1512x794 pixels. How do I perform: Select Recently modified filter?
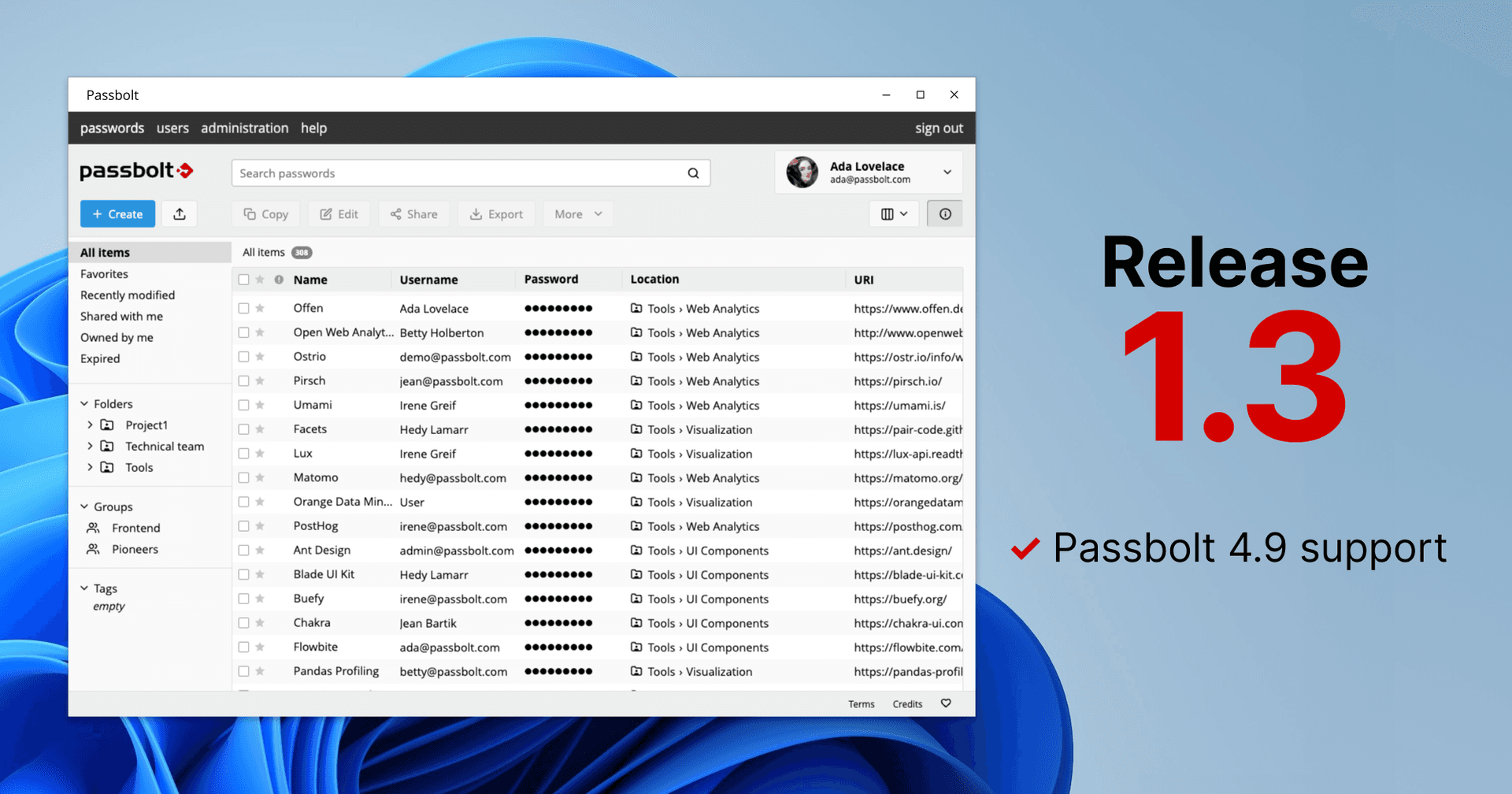(x=128, y=295)
